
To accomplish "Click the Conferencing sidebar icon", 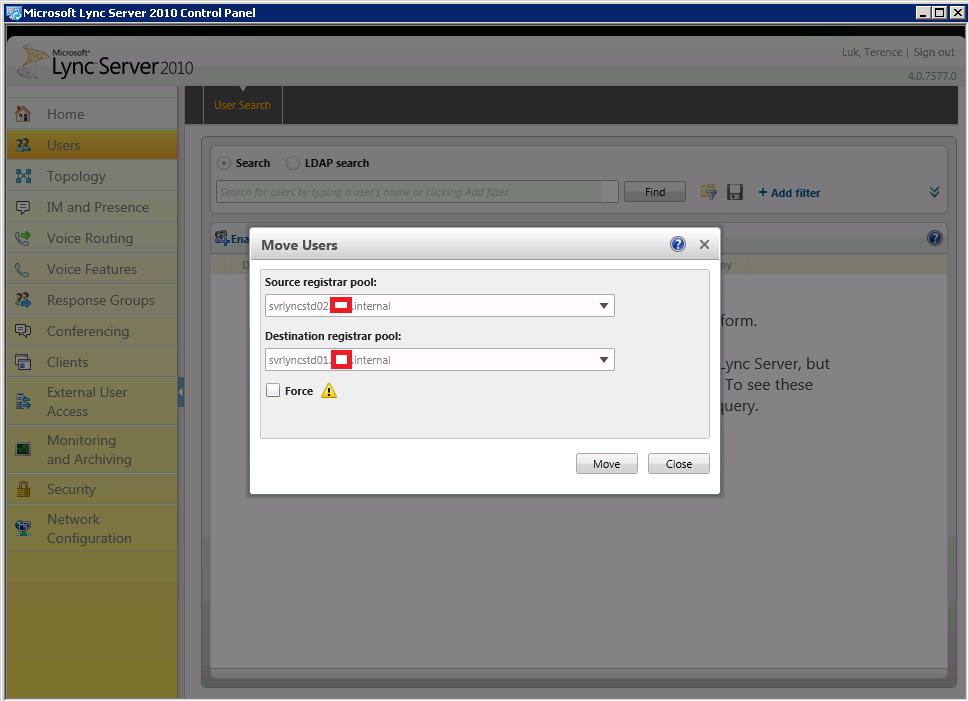I will [x=24, y=331].
